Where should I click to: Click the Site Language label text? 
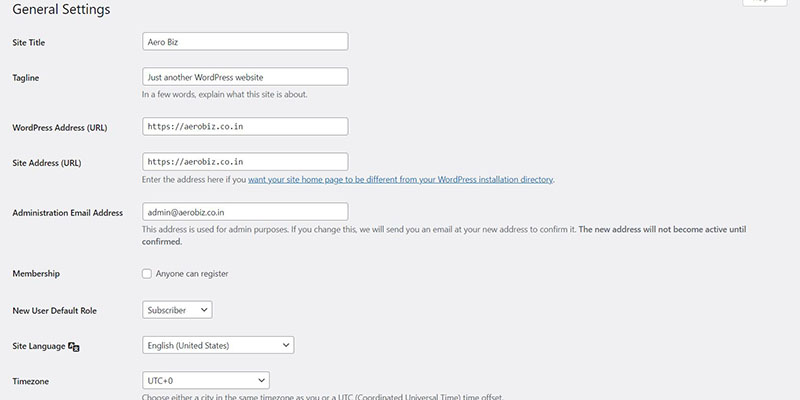[39, 346]
